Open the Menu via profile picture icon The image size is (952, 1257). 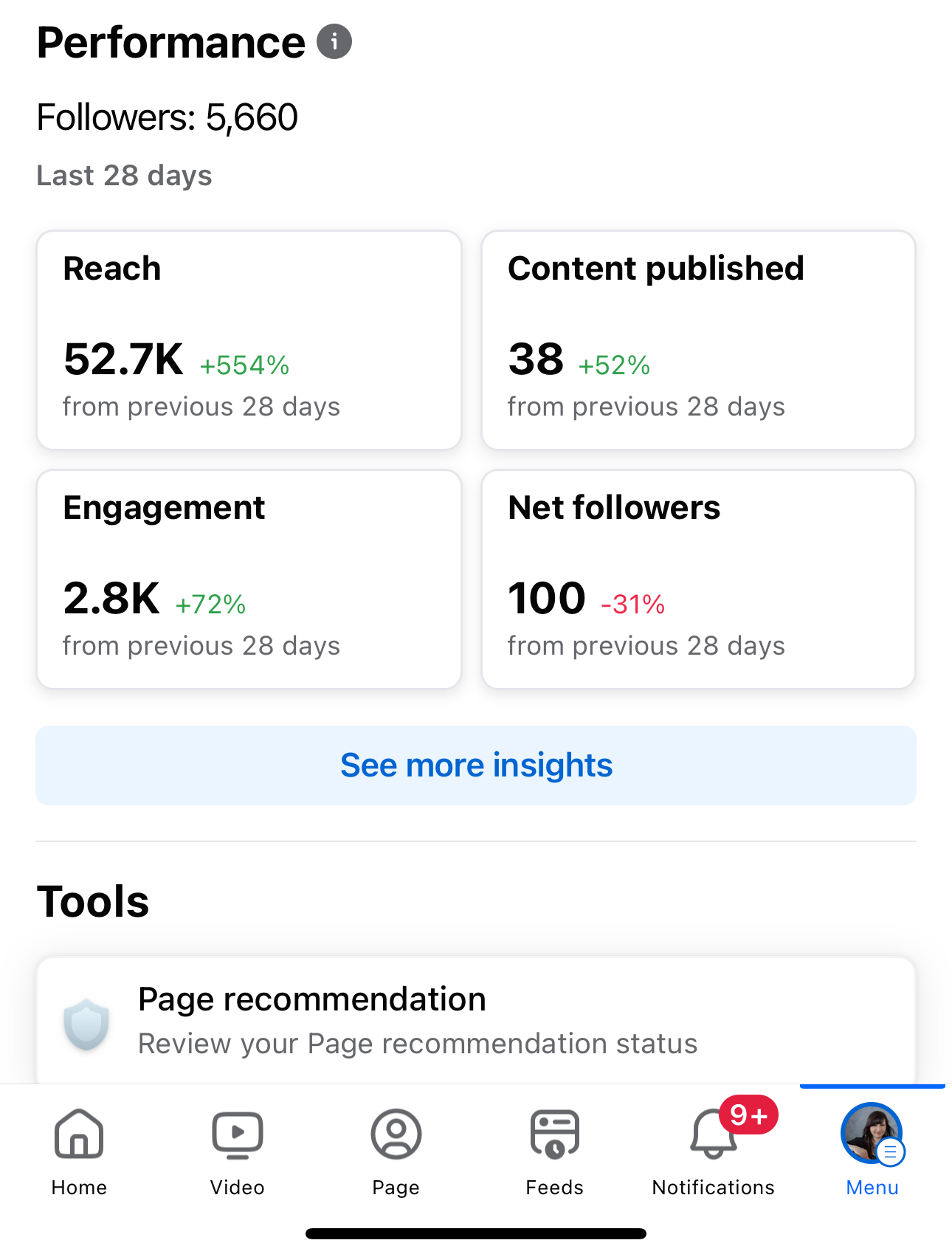[871, 1134]
